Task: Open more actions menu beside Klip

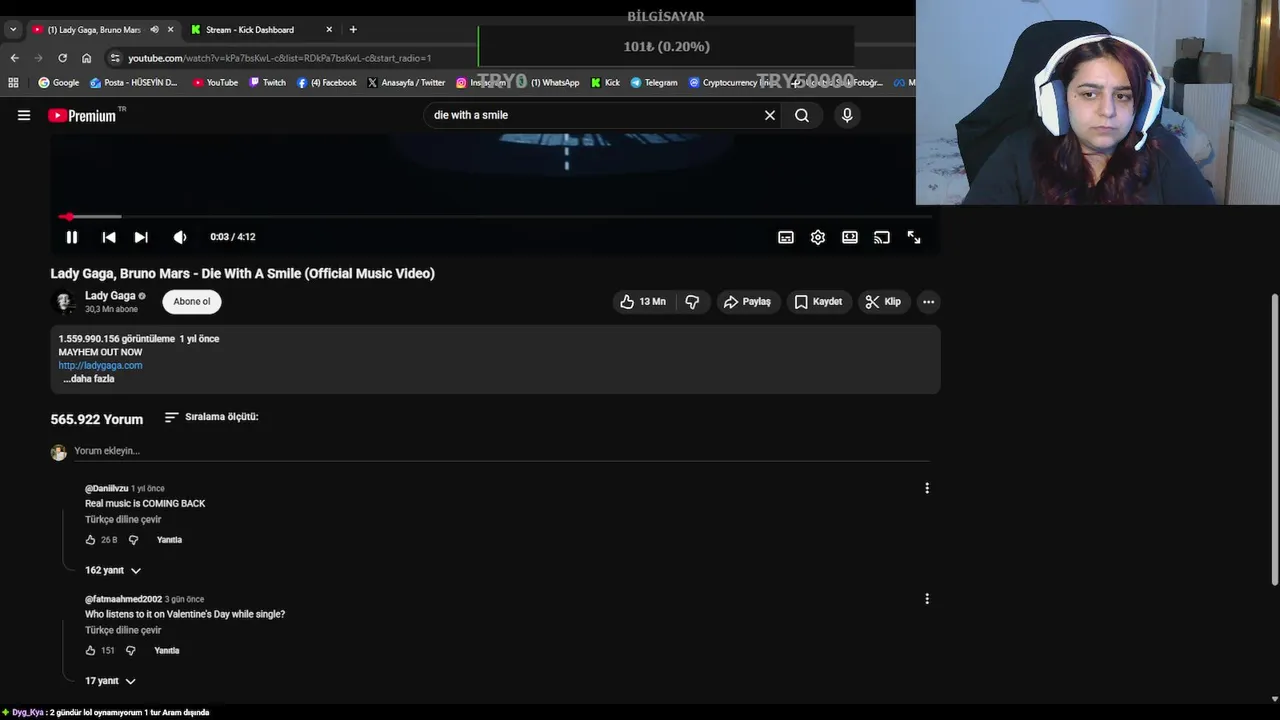Action: click(928, 301)
